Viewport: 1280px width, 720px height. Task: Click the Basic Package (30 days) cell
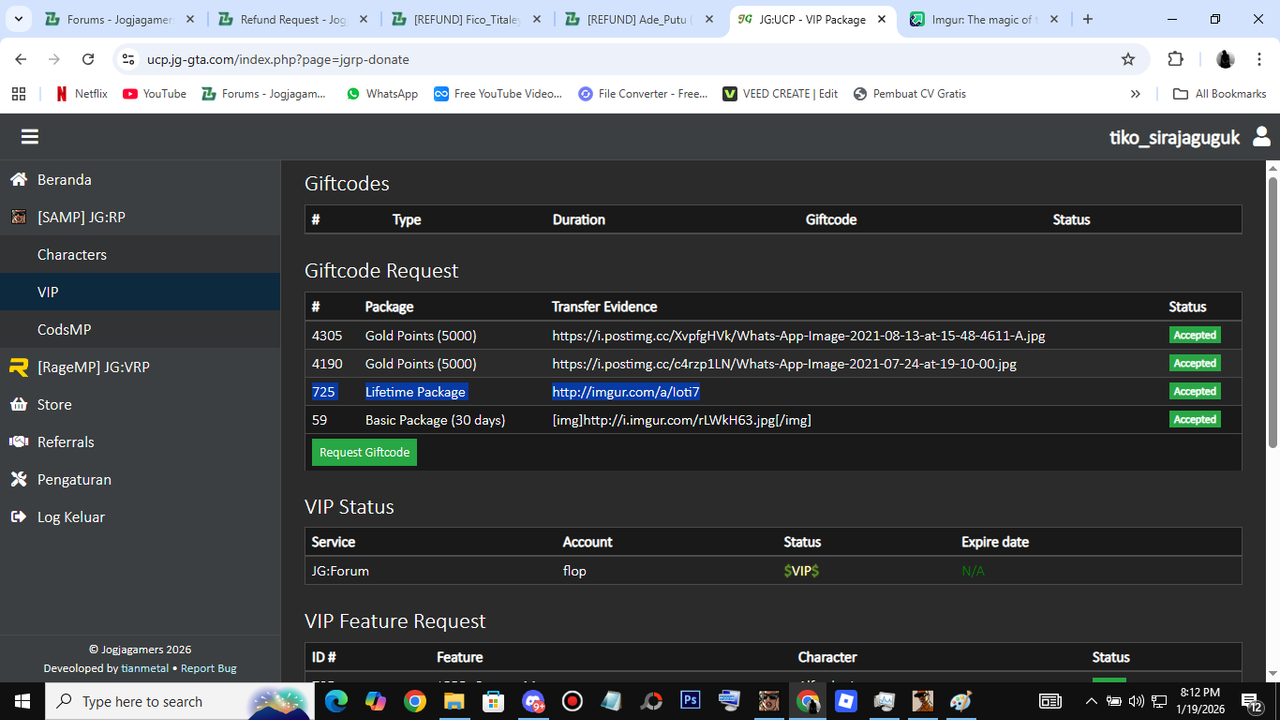pyautogui.click(x=435, y=420)
